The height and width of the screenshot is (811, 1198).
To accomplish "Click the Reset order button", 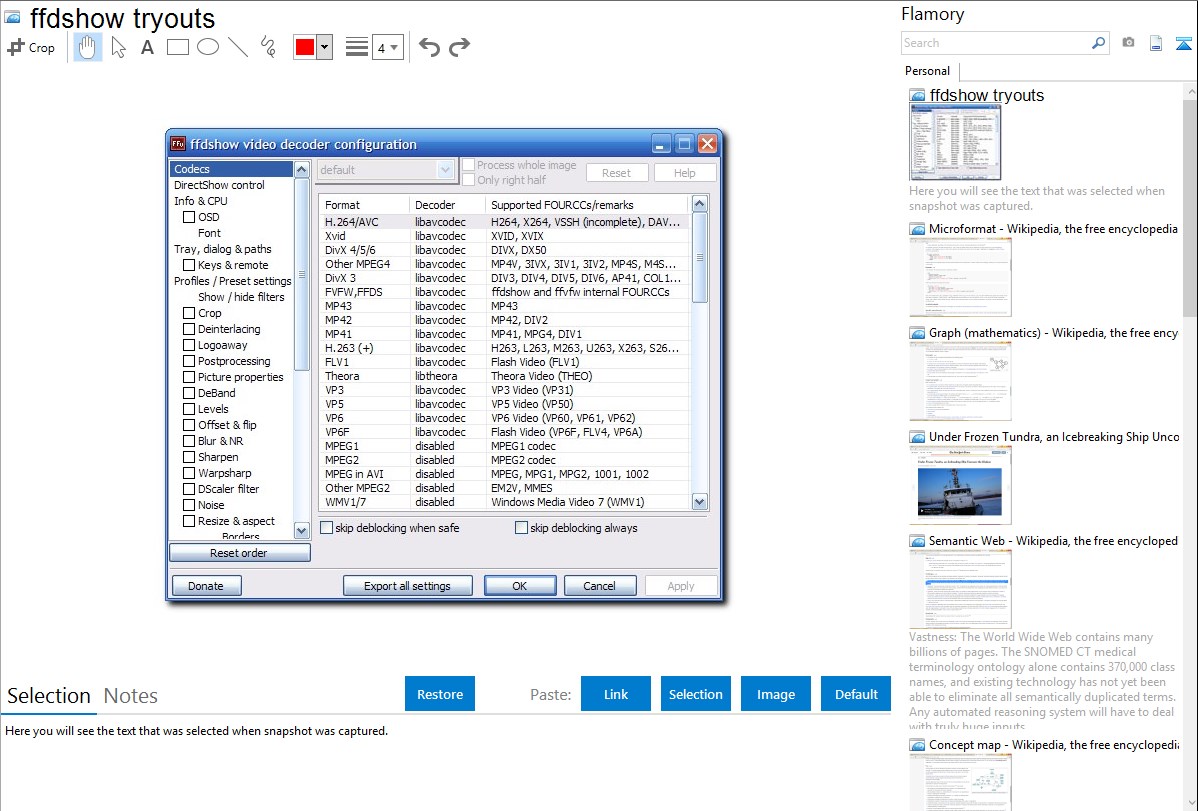I will click(x=239, y=553).
